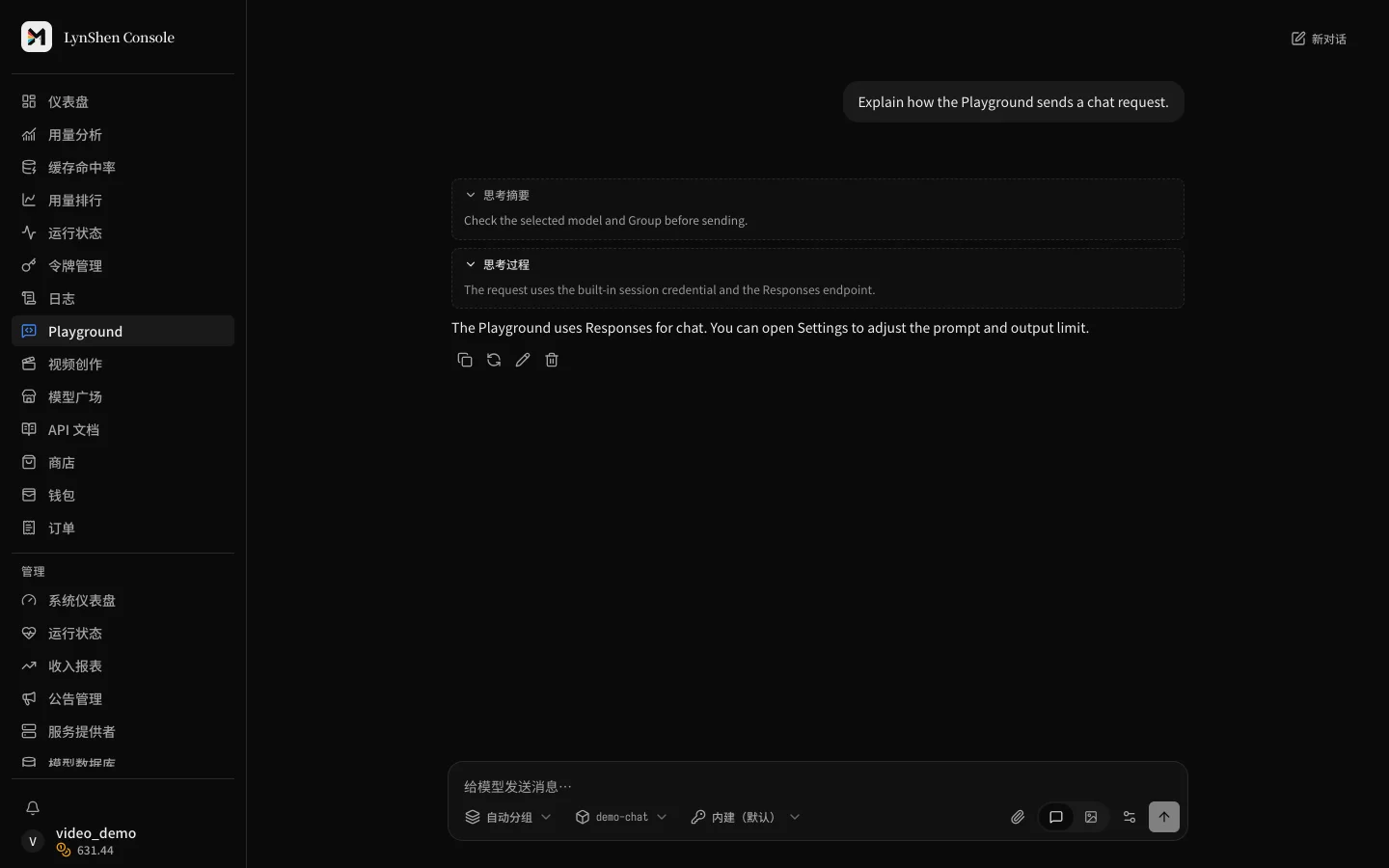Open 模型广场 in the sidebar
Viewport: 1389px width, 868px height.
[x=123, y=396]
